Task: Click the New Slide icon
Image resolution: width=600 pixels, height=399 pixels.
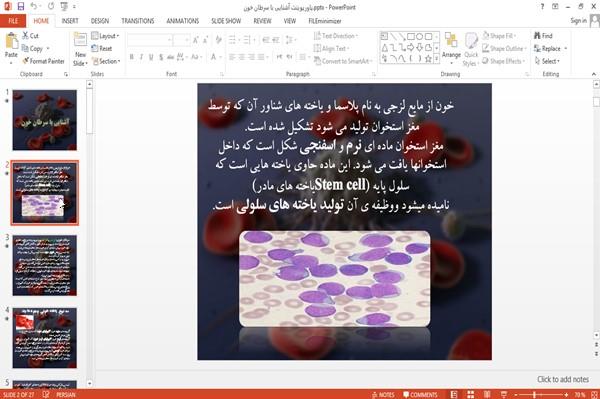Action: 80,40
